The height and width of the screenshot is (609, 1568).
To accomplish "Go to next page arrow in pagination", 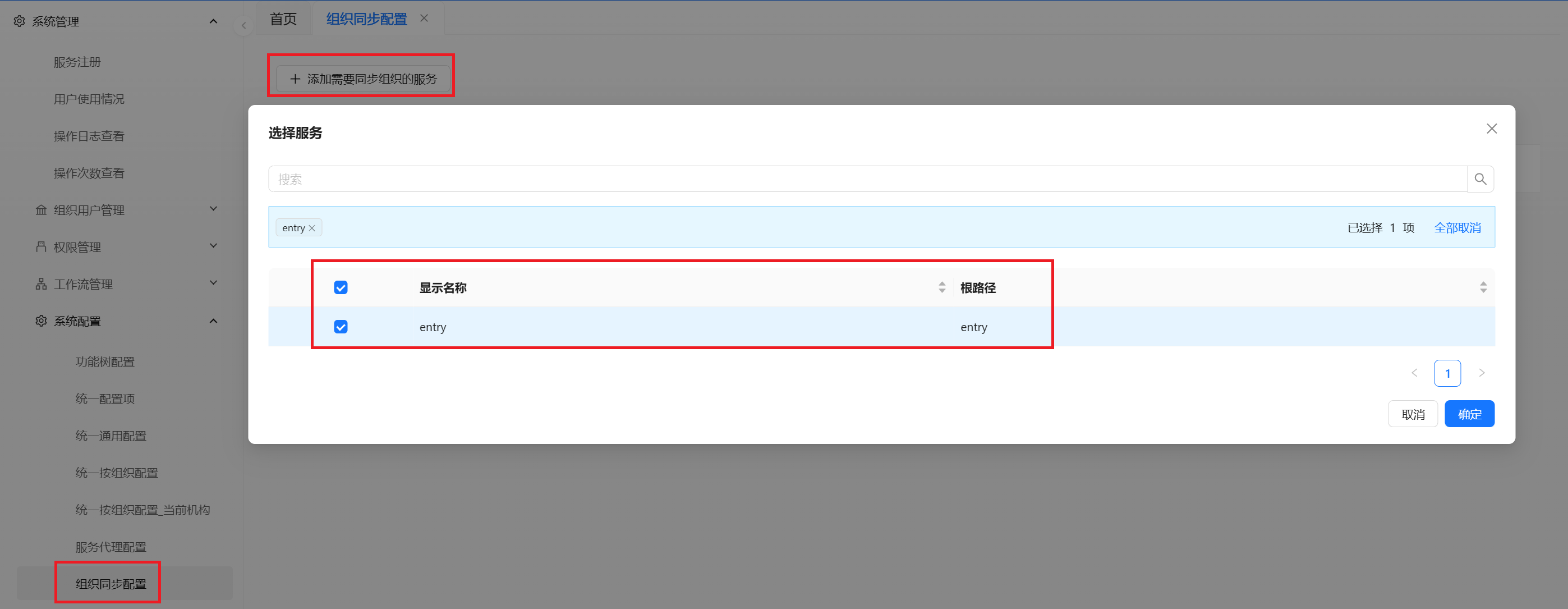I will 1482,373.
